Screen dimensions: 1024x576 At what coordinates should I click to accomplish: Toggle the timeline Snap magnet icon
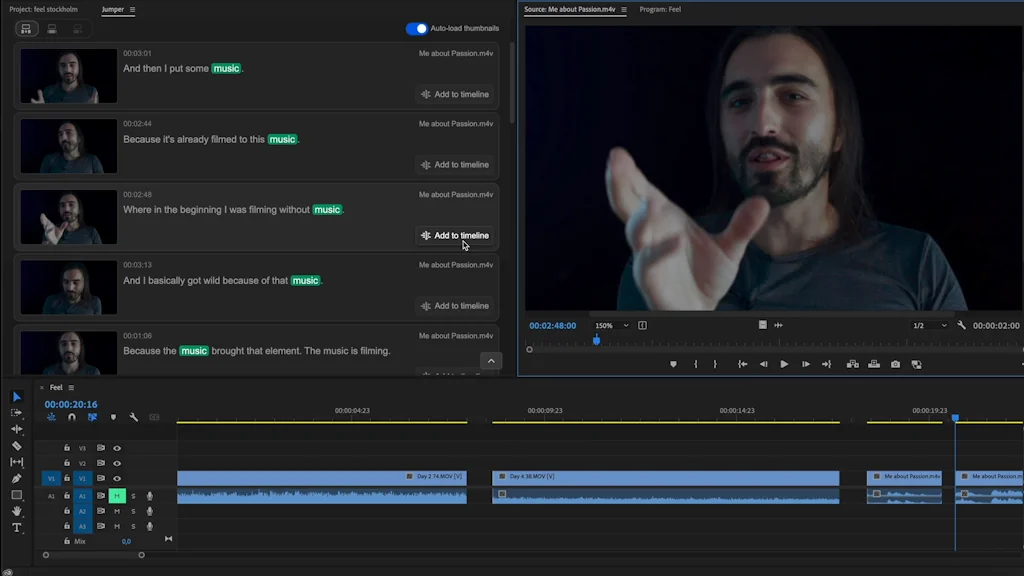tap(71, 417)
